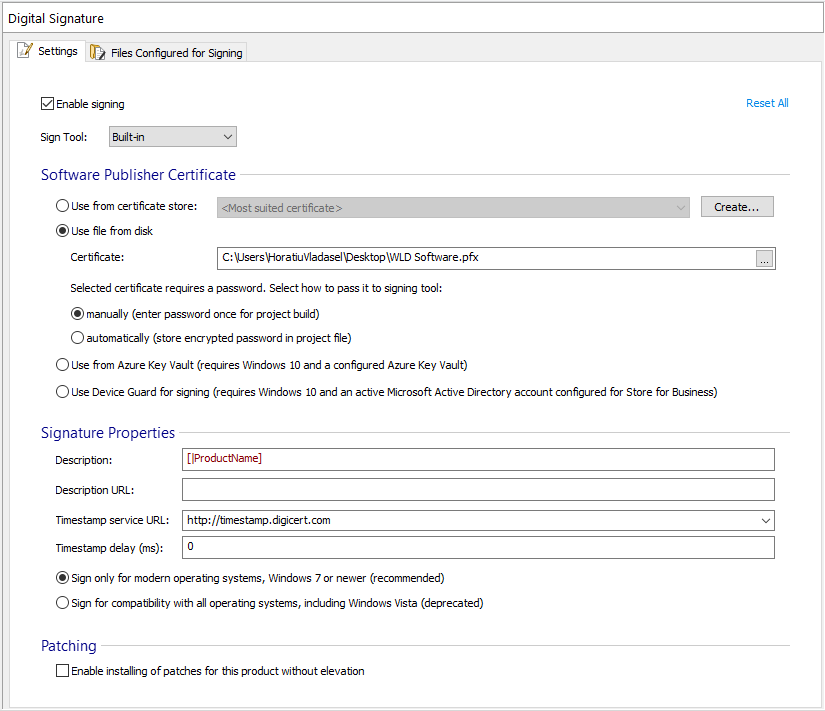Switch to the Settings tab
Viewport: 825px width, 711px height.
[48, 51]
